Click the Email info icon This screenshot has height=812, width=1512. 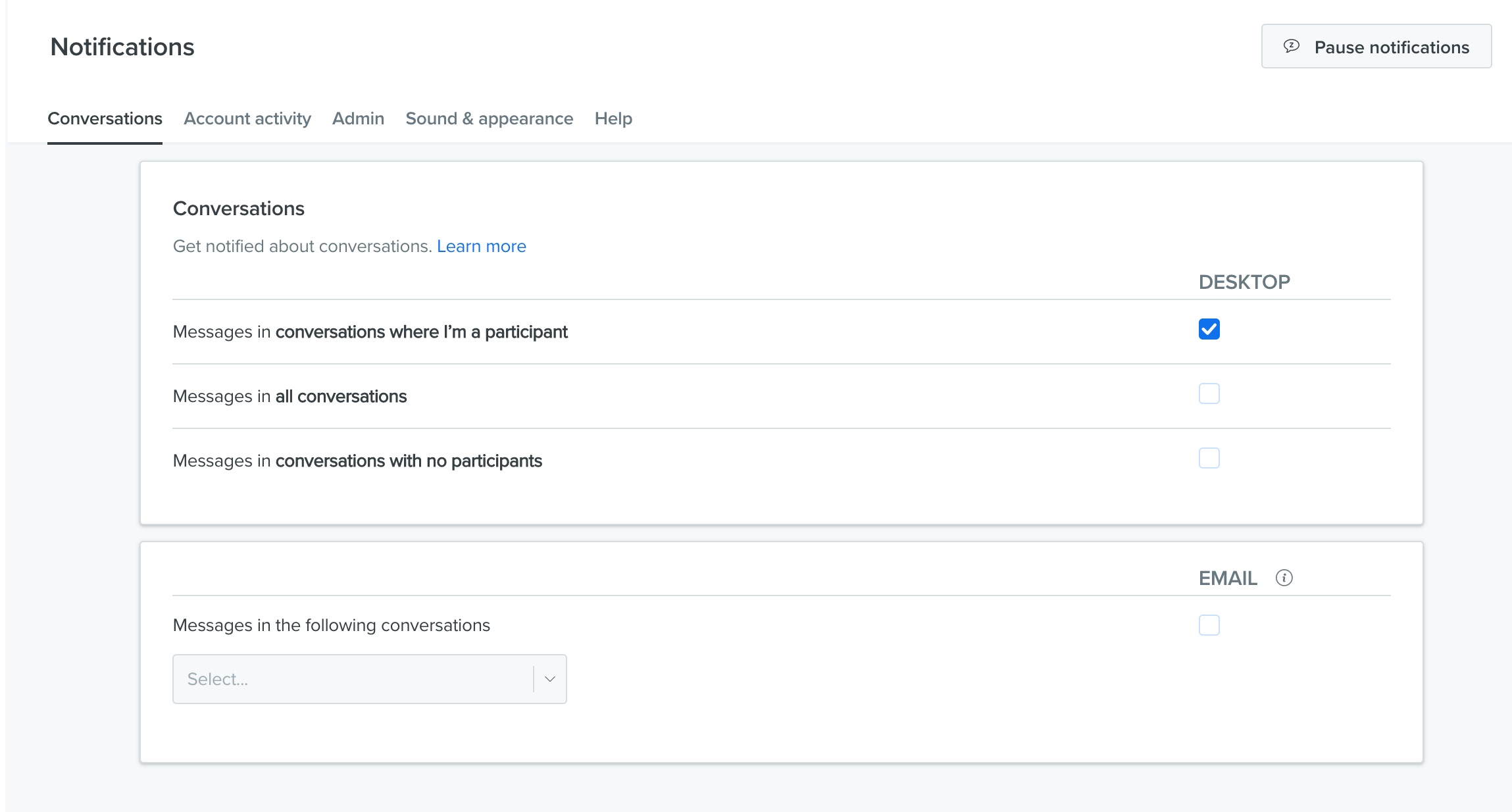(1284, 578)
